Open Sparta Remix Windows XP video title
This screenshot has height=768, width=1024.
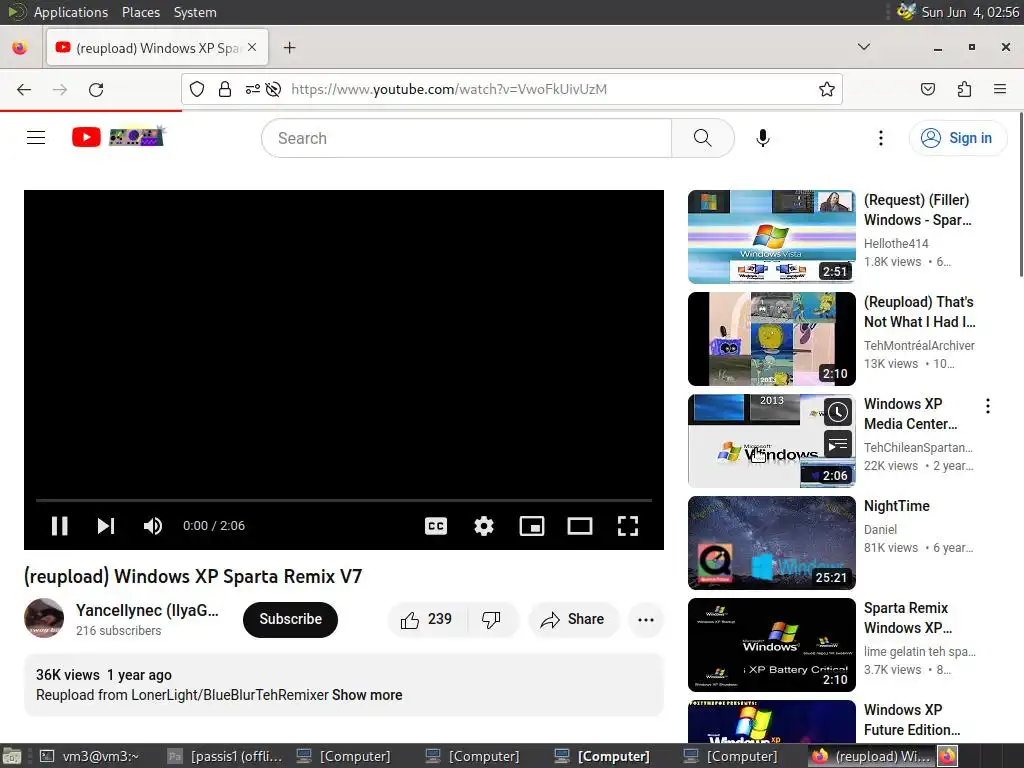[x=908, y=618]
